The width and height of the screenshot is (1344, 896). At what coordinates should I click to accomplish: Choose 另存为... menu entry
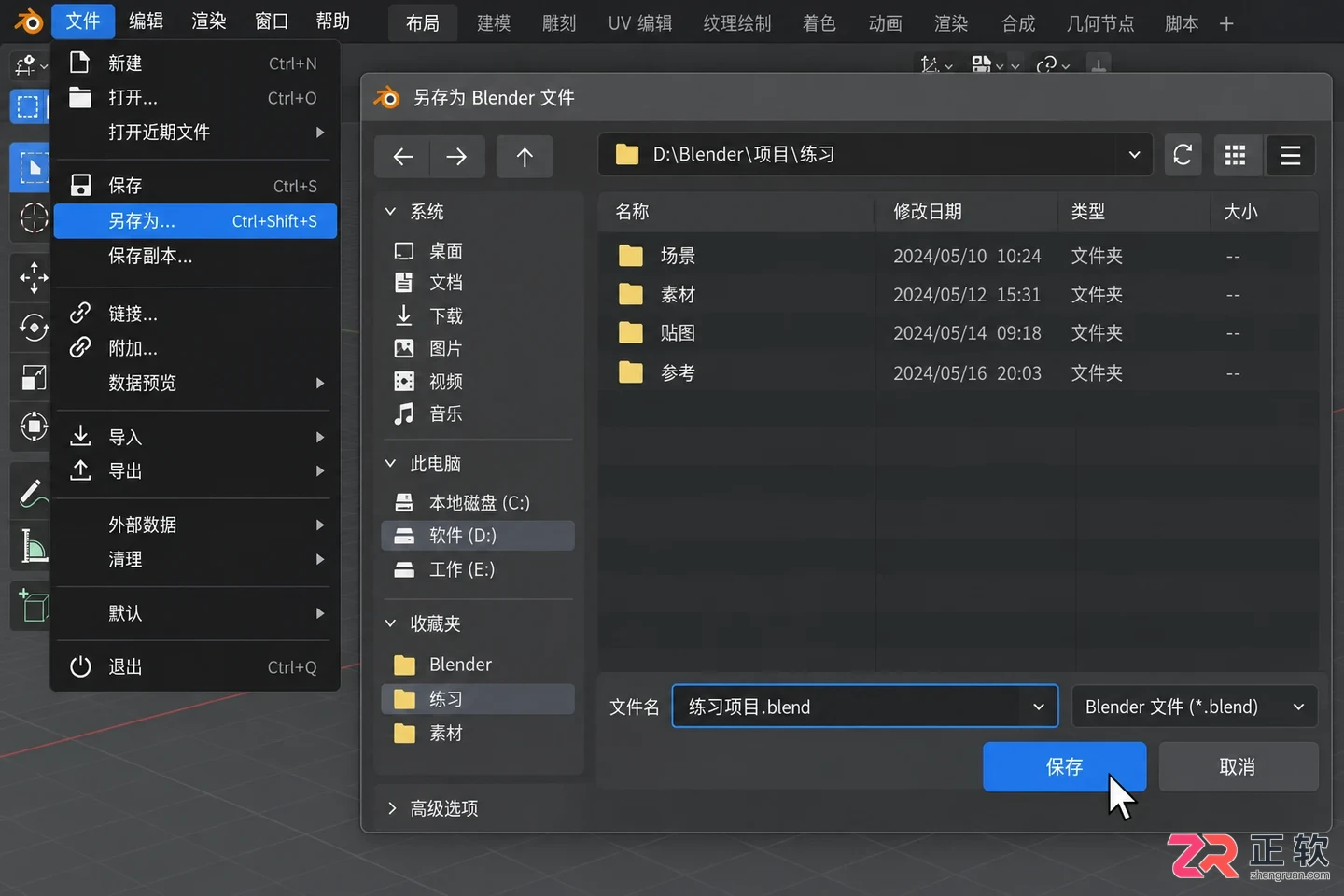(195, 221)
